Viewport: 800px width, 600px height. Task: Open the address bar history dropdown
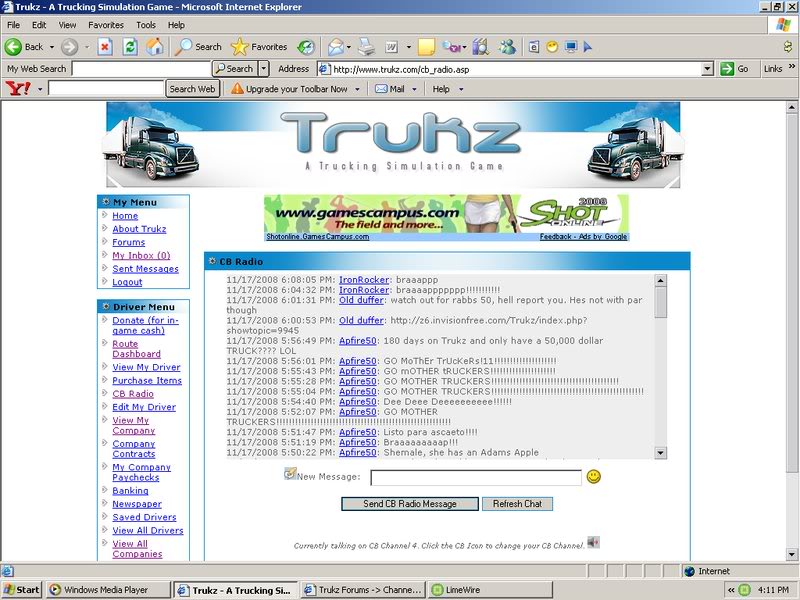click(709, 70)
